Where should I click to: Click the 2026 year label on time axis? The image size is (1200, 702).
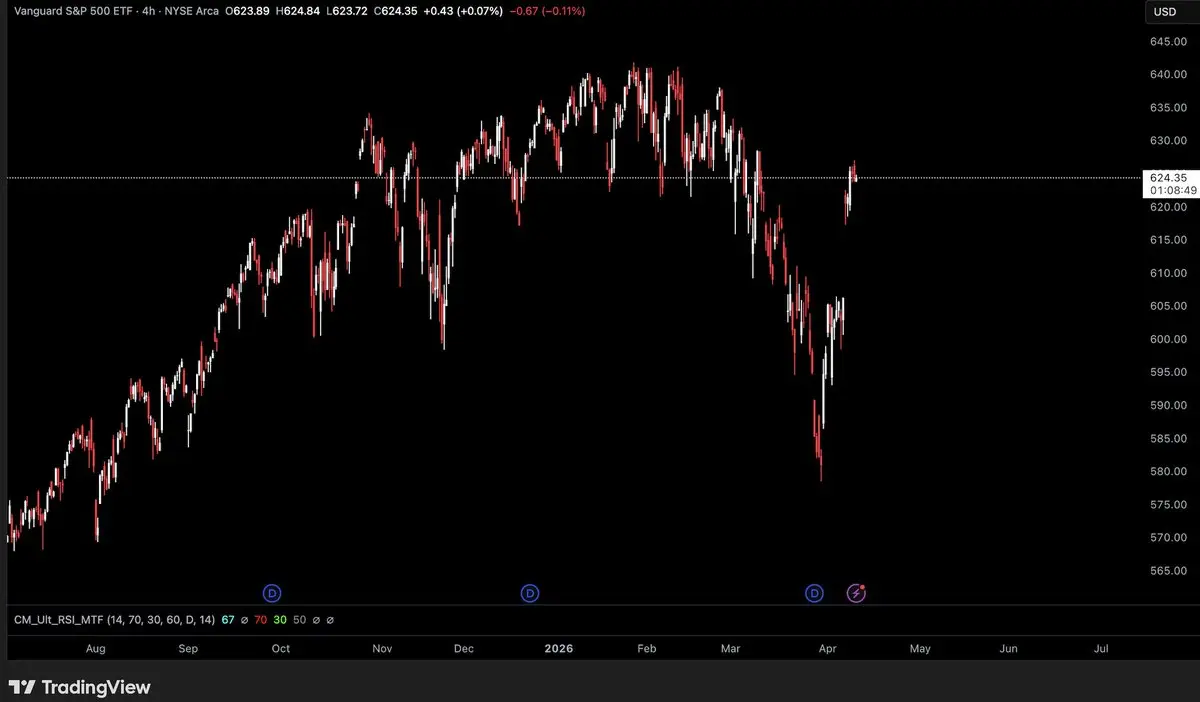coord(557,648)
